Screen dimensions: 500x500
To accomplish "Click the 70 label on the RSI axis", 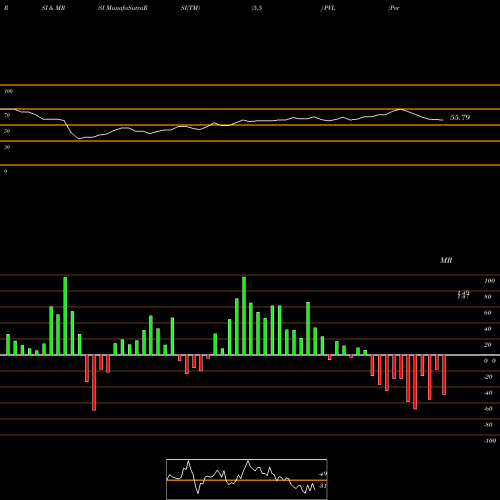I will 7,115.
